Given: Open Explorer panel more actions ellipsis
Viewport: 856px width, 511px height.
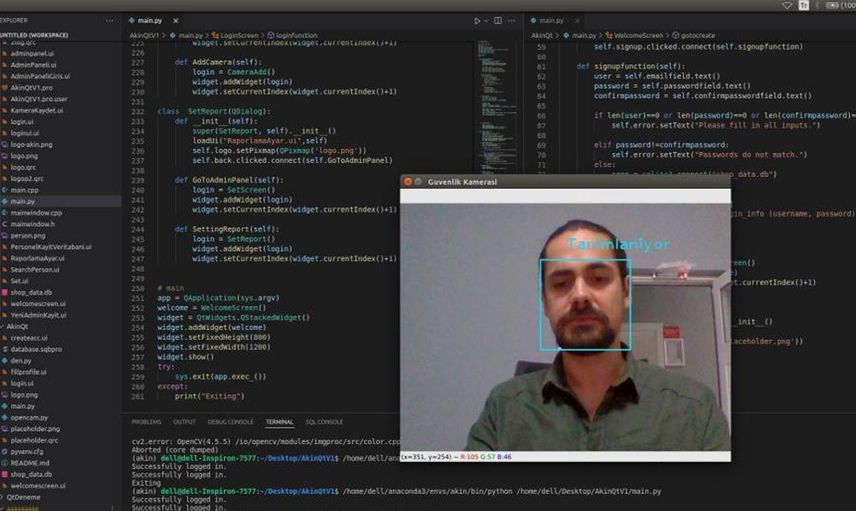Looking at the screenshot, I should pos(110,21).
